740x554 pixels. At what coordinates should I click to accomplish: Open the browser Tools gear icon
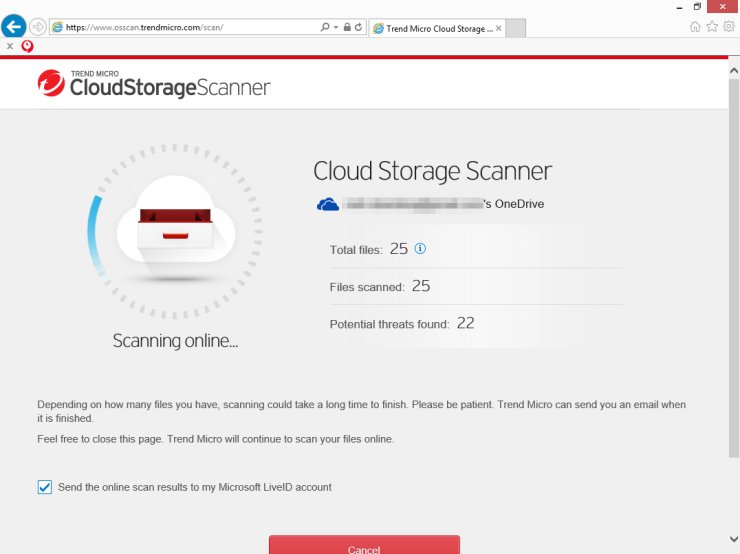(x=729, y=26)
